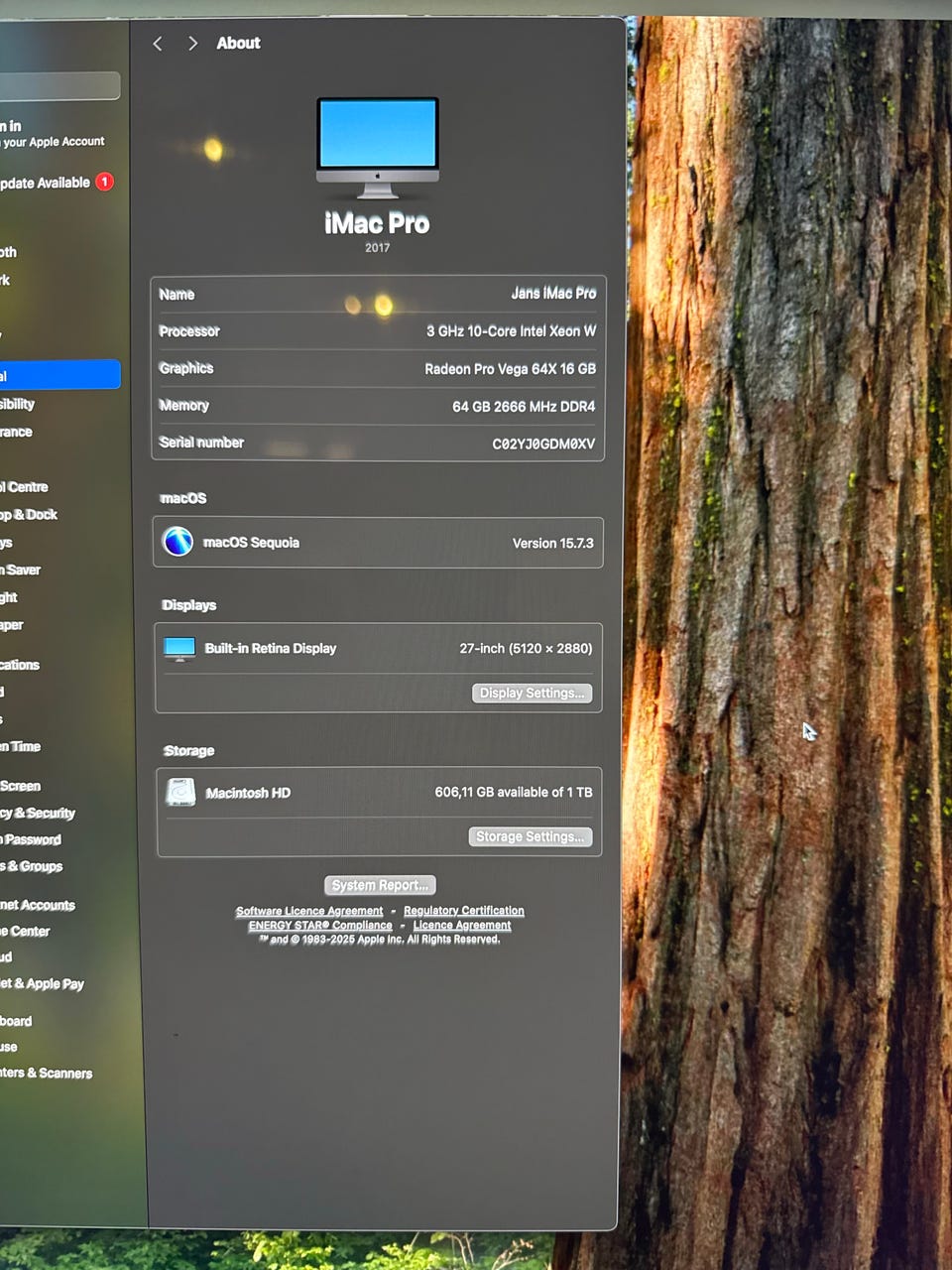952x1270 pixels.
Task: Open Display Settings
Action: (x=533, y=693)
